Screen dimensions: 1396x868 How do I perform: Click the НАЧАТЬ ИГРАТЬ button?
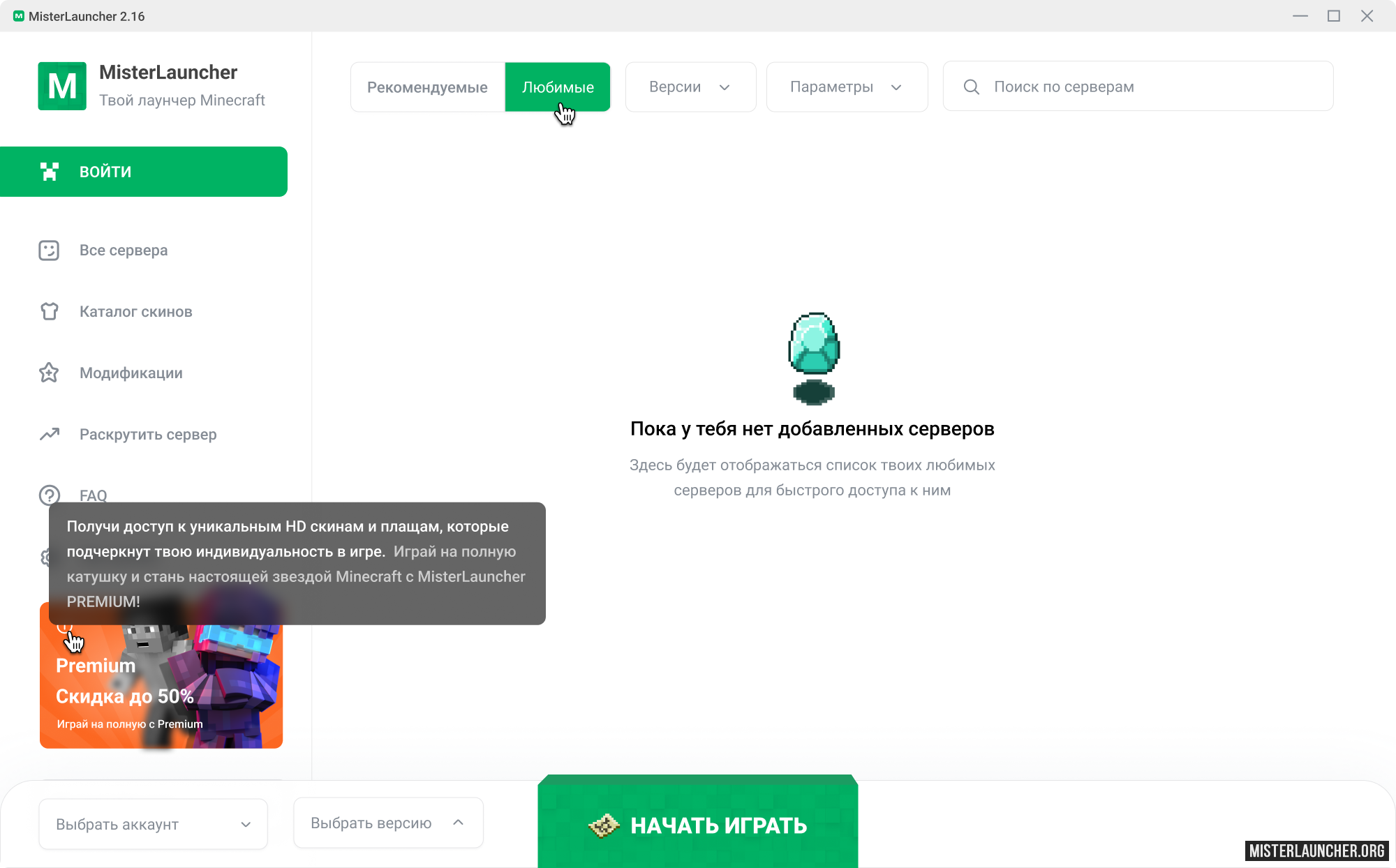tap(698, 822)
